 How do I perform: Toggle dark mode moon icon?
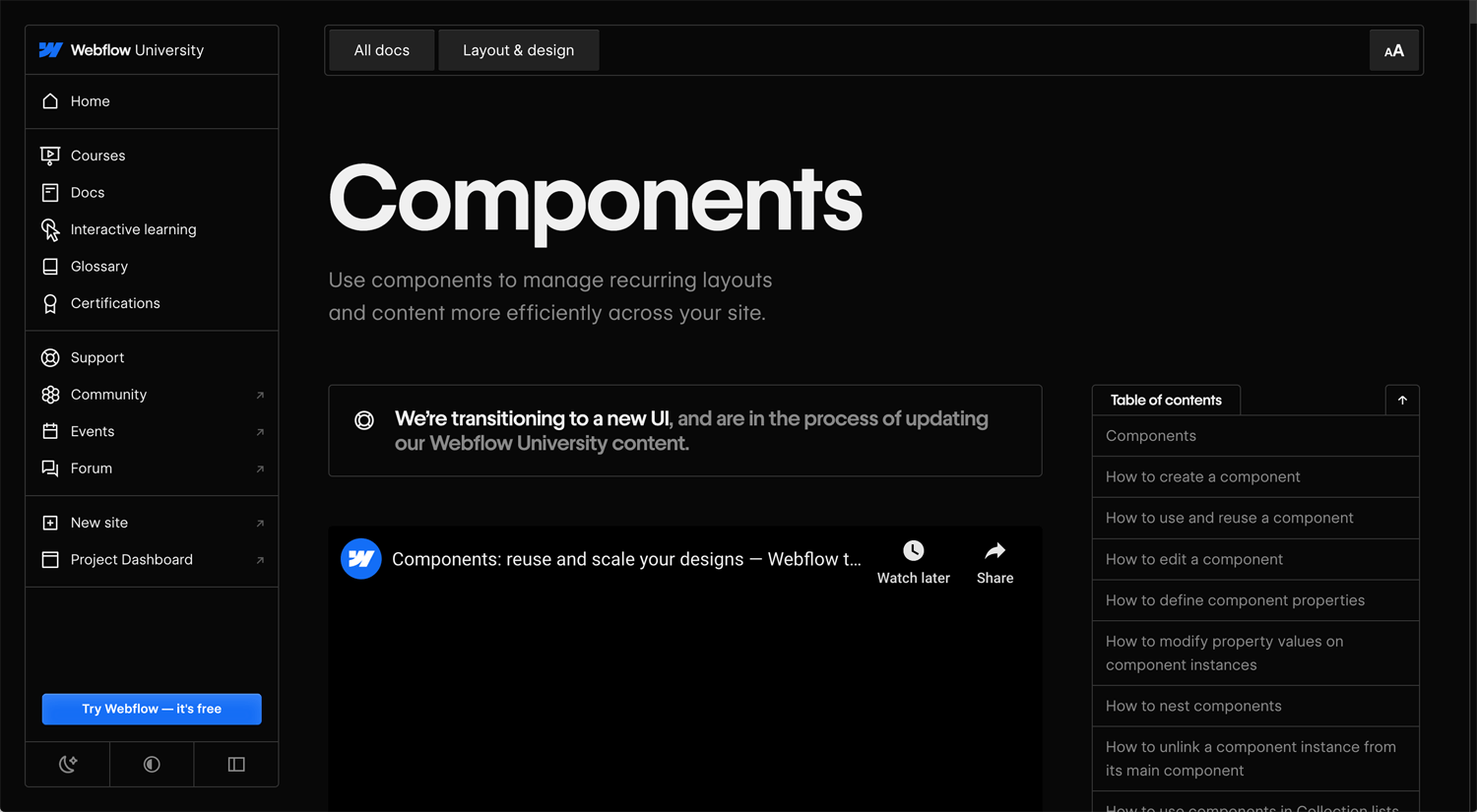[68, 765]
